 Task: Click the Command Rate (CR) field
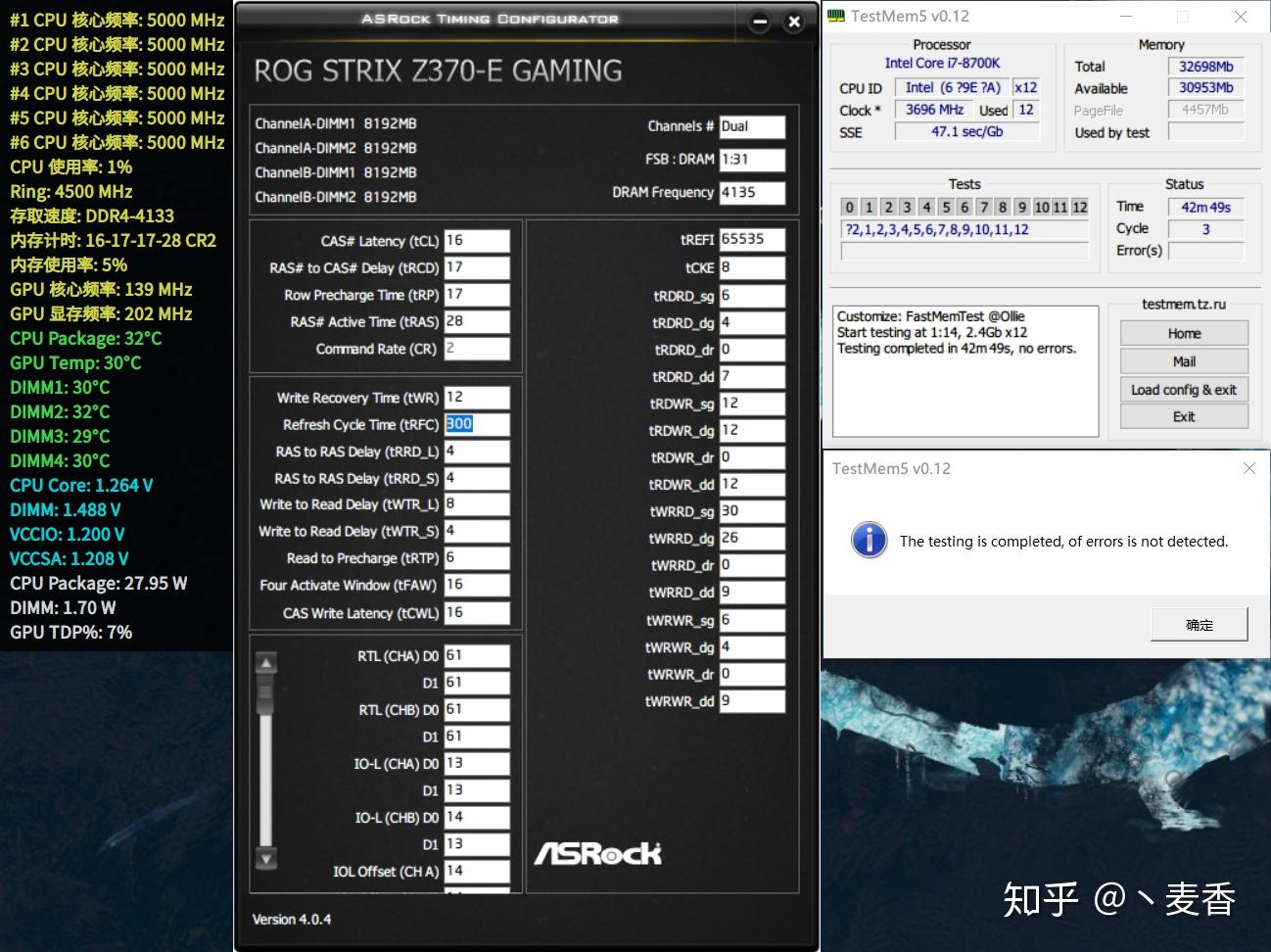click(x=477, y=349)
